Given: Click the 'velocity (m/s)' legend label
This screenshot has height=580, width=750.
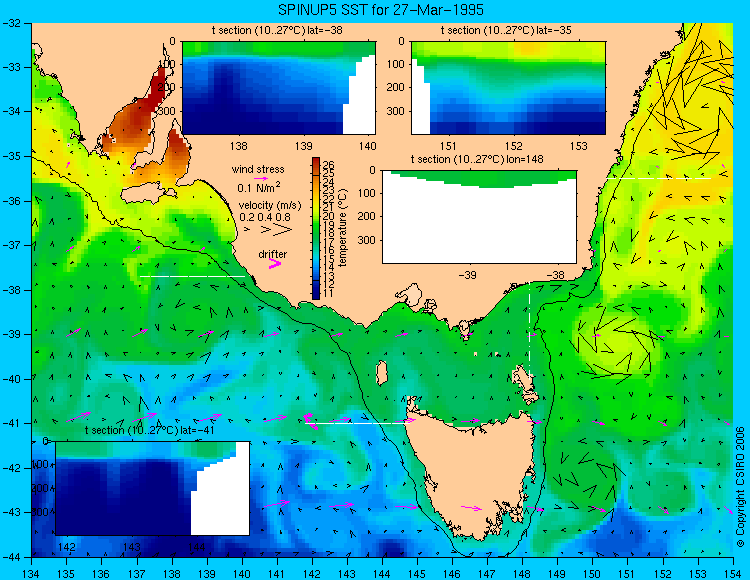Looking at the screenshot, I should (x=270, y=206).
